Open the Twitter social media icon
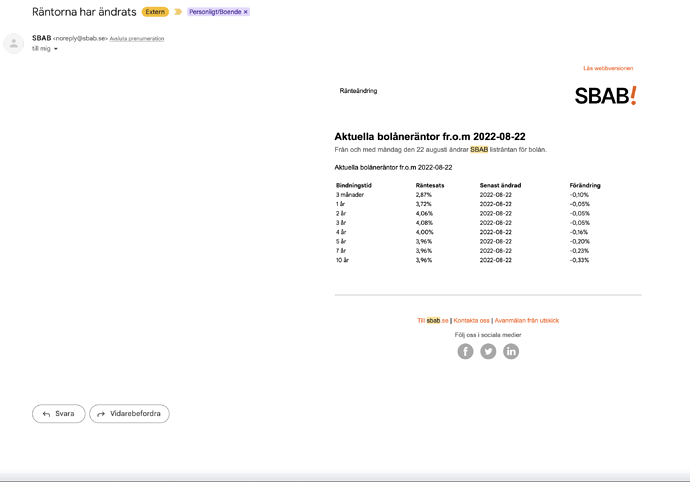Screen dimensions: 690x482 [x=488, y=351]
